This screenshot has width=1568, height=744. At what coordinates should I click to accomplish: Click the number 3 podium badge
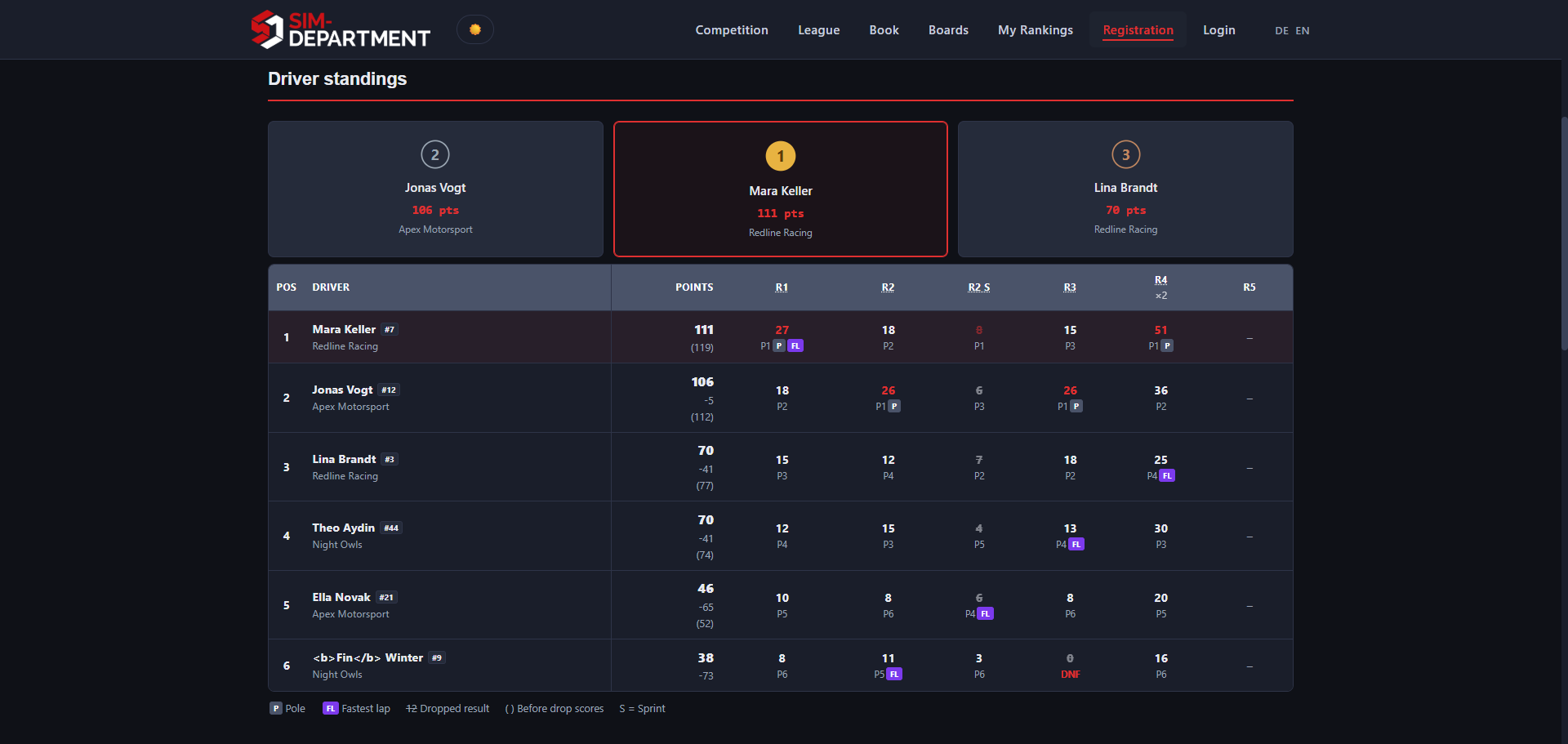[x=1125, y=154]
